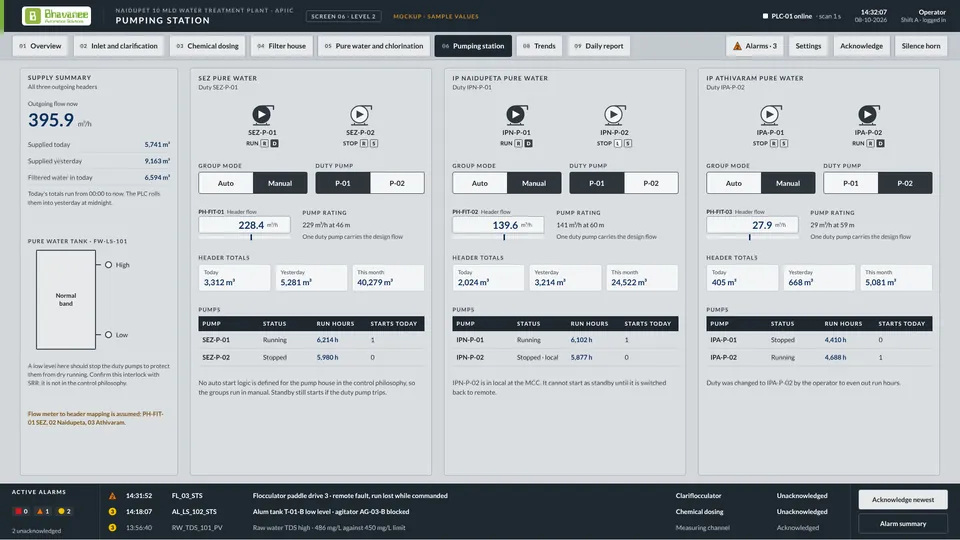The image size is (960, 540).
Task: Select the Pumping station tab
Action: coord(473,46)
